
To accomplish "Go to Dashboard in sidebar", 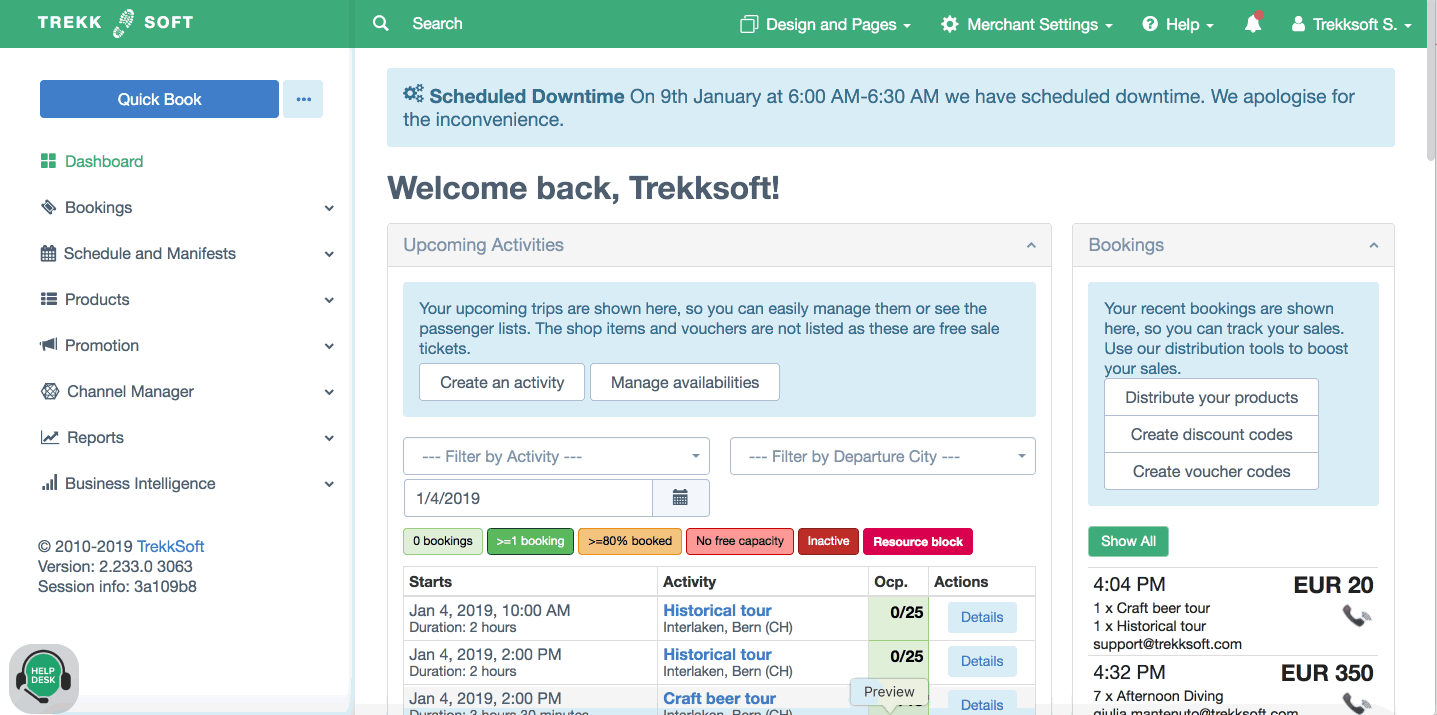I will click(104, 161).
